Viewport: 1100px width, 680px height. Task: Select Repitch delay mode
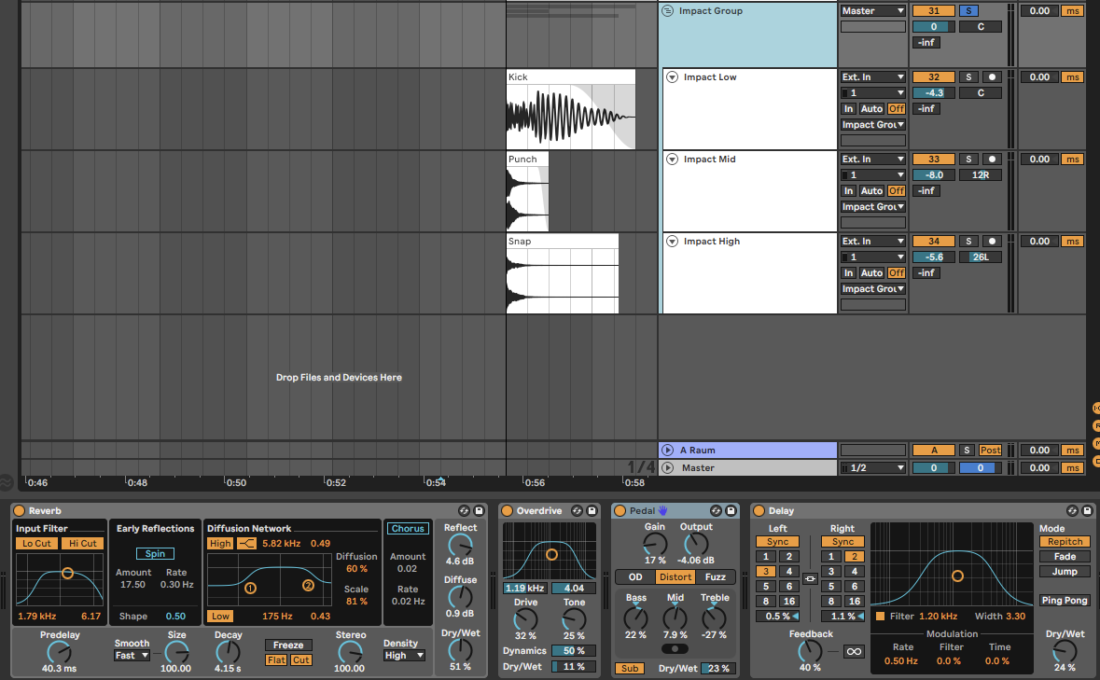1064,542
